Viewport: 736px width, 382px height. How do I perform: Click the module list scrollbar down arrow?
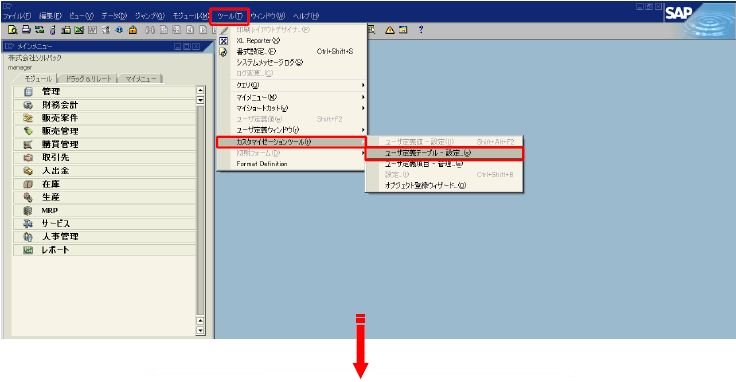(200, 330)
